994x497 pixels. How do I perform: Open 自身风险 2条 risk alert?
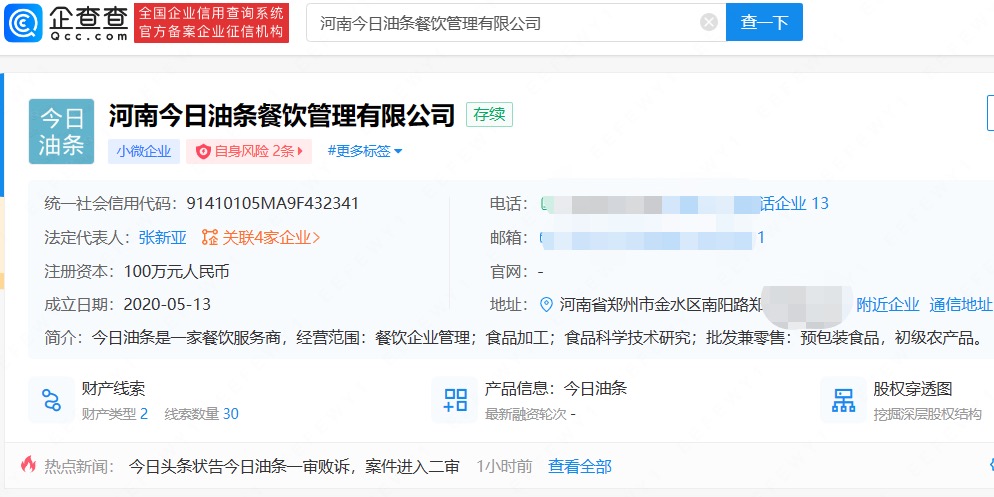(248, 152)
